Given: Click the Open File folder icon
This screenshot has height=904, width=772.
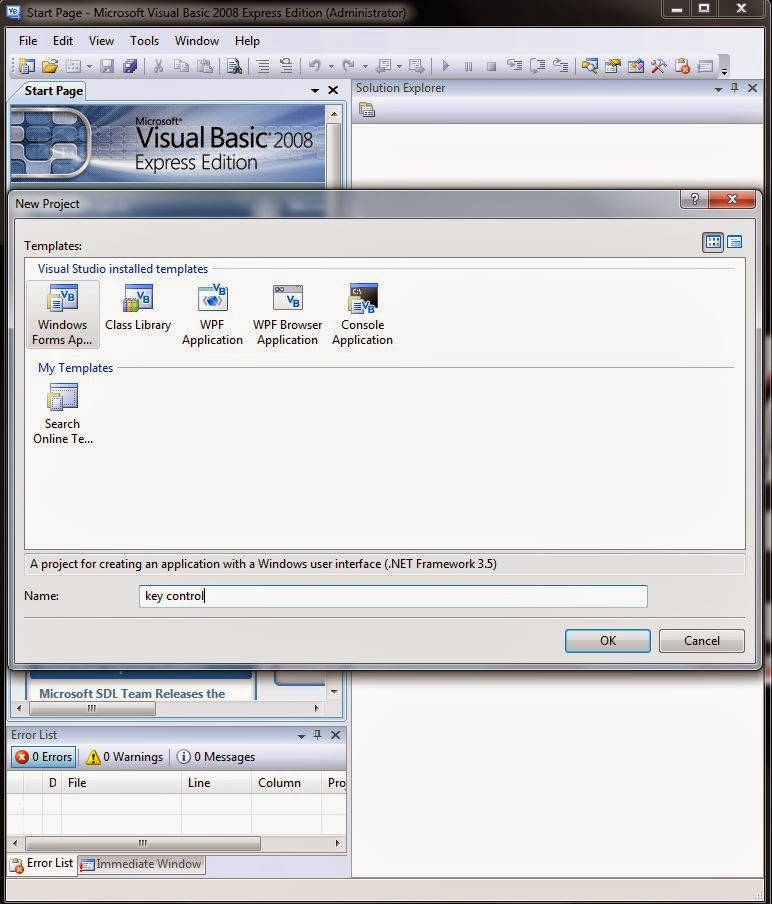Looking at the screenshot, I should tap(50, 66).
